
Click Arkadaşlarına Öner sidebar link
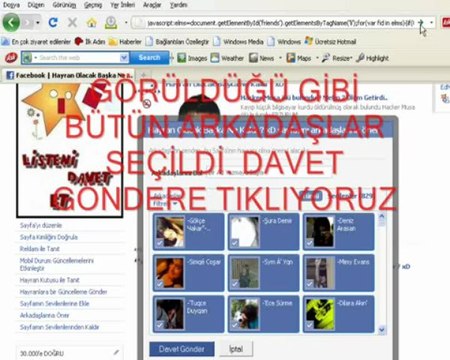click(x=44, y=315)
